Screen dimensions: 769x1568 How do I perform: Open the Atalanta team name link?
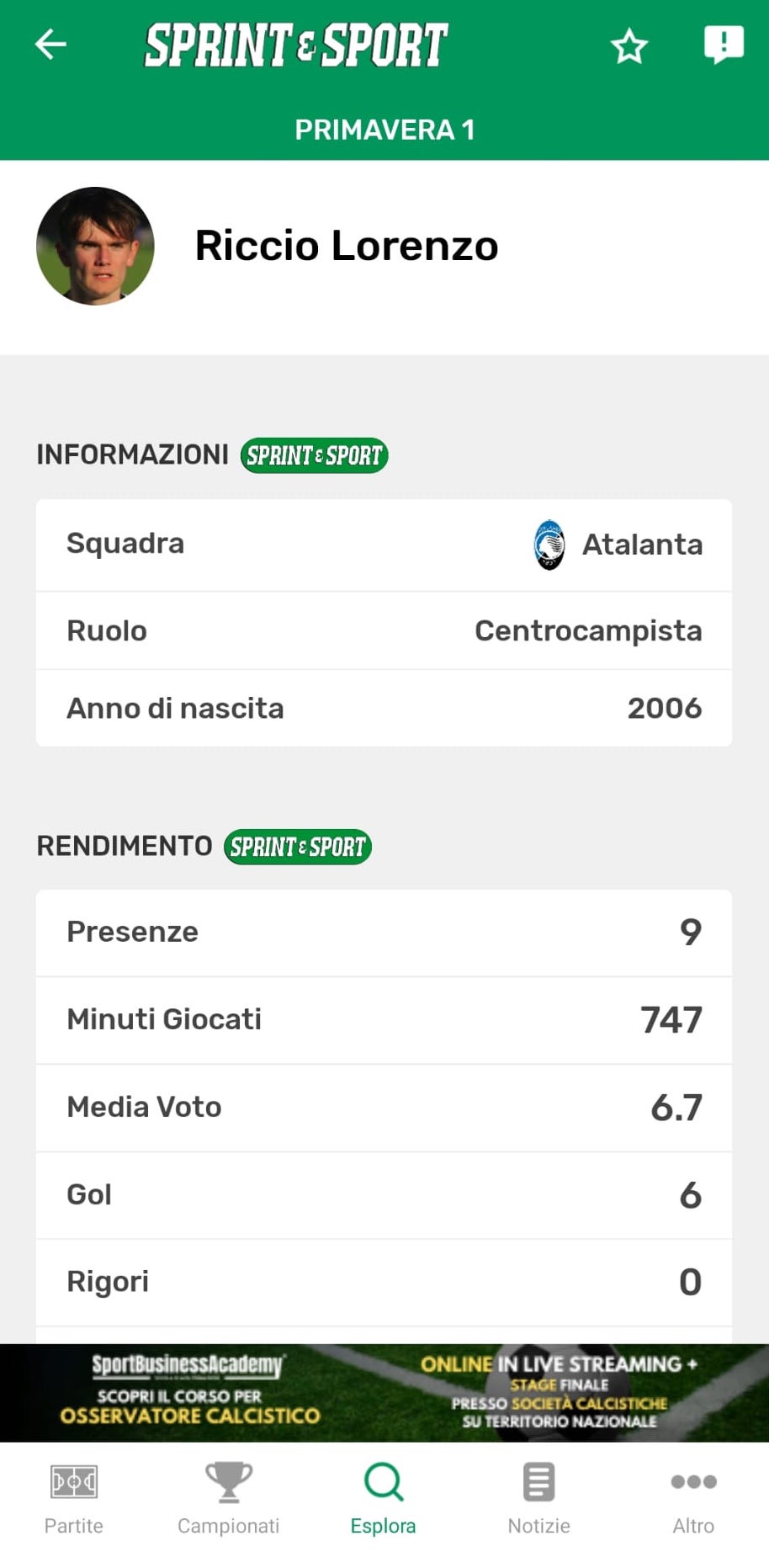point(642,545)
